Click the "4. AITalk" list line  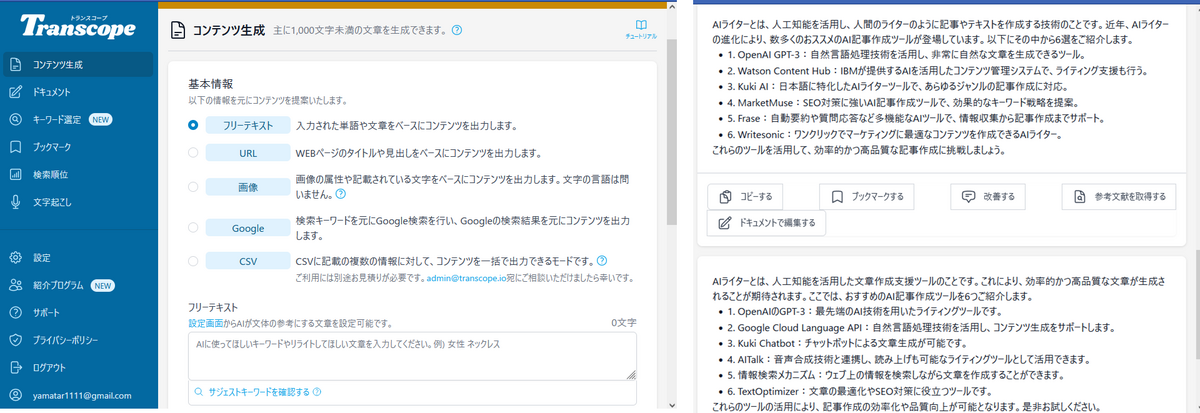[x=911, y=359]
